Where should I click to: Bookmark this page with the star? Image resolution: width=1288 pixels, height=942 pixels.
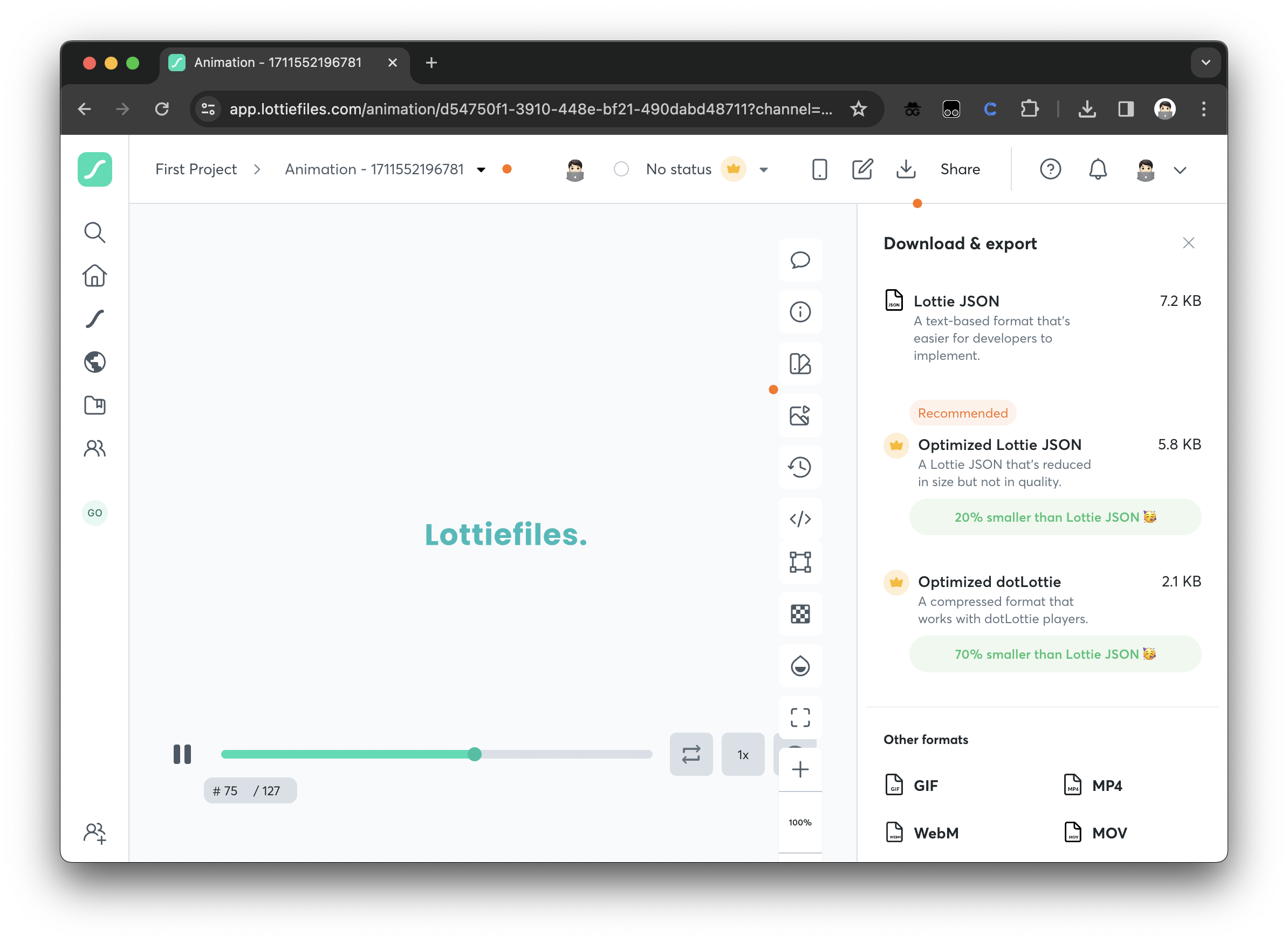pos(858,109)
